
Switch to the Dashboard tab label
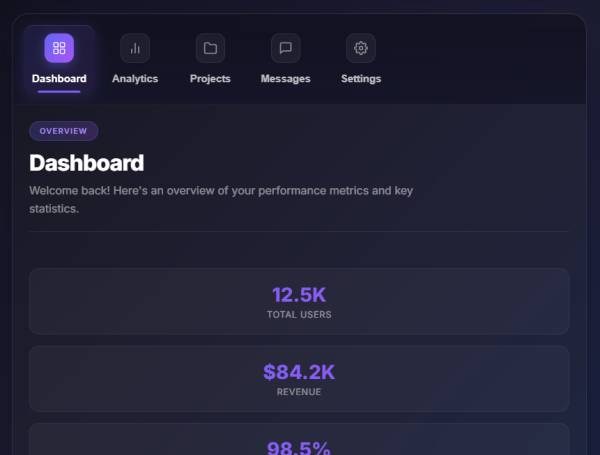click(x=59, y=79)
